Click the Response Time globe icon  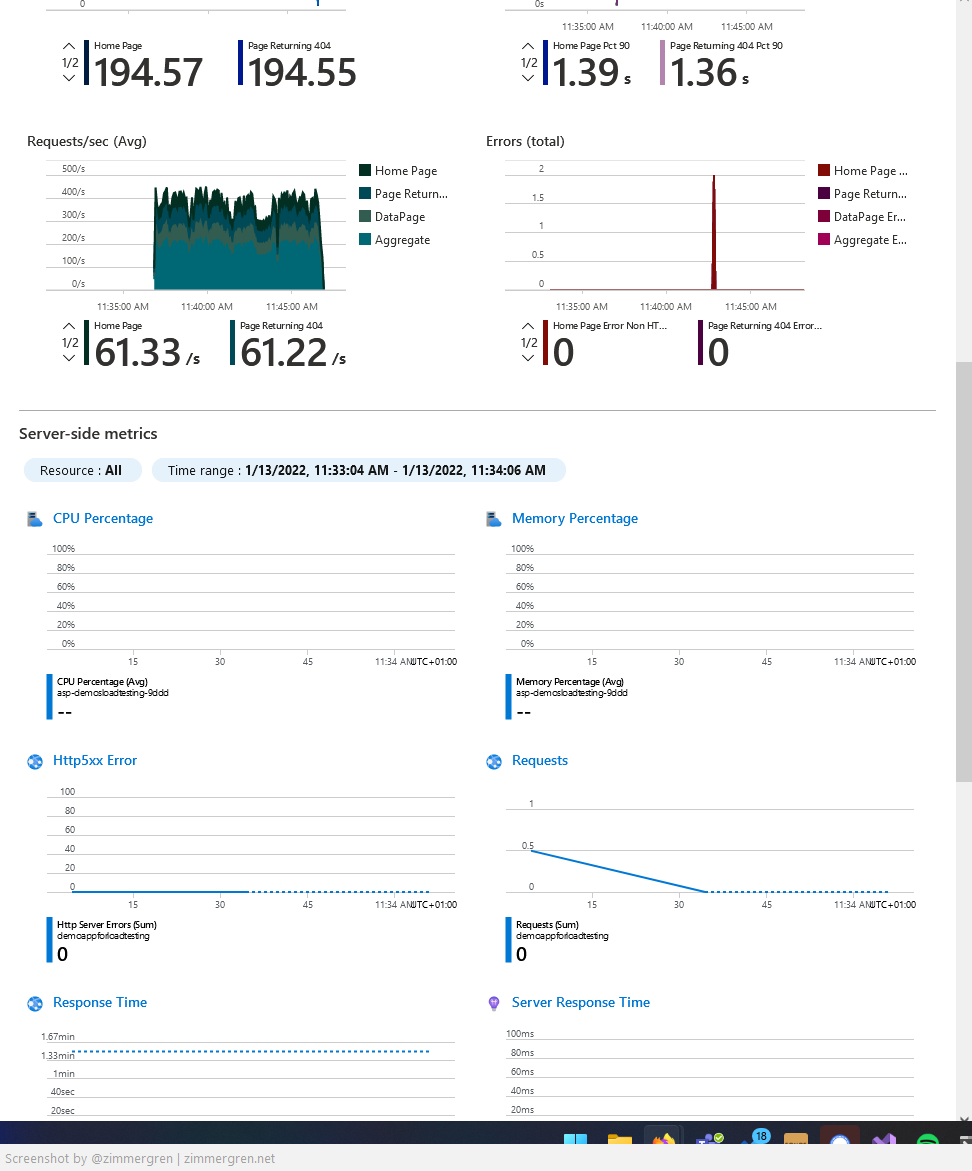pos(35,1003)
